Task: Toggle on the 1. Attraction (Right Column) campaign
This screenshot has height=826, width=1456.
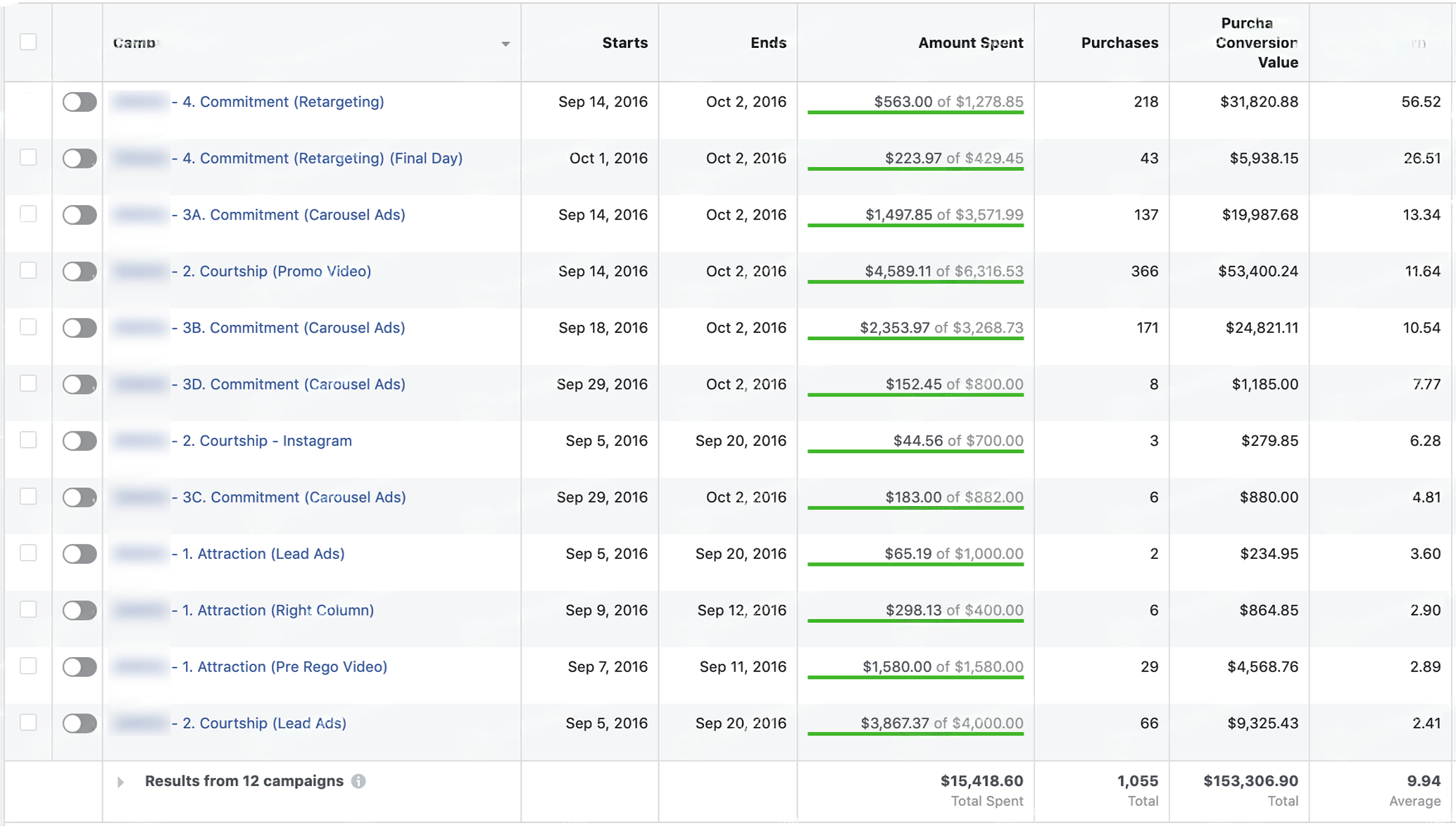Action: click(80, 610)
